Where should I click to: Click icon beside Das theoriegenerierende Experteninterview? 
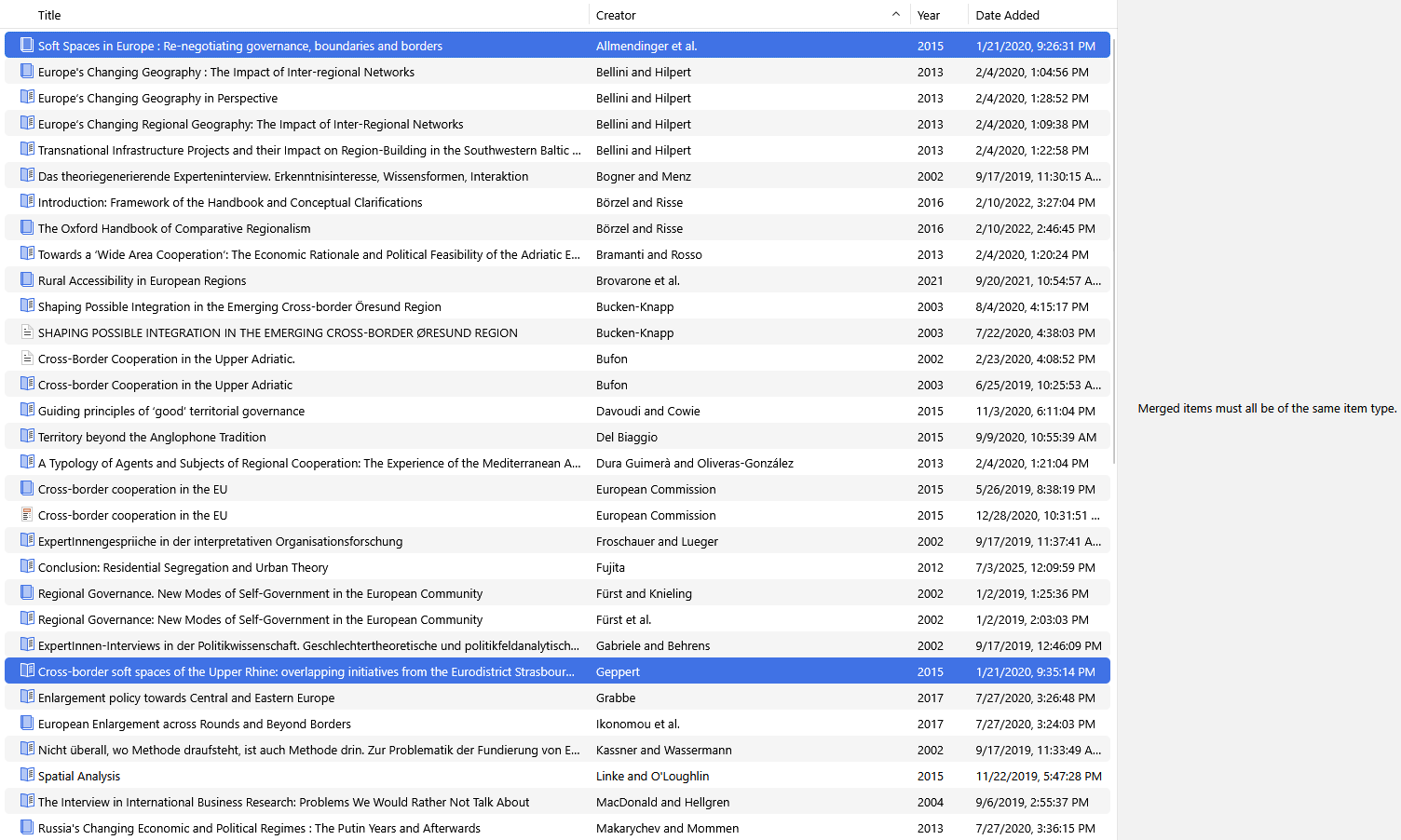coord(27,175)
